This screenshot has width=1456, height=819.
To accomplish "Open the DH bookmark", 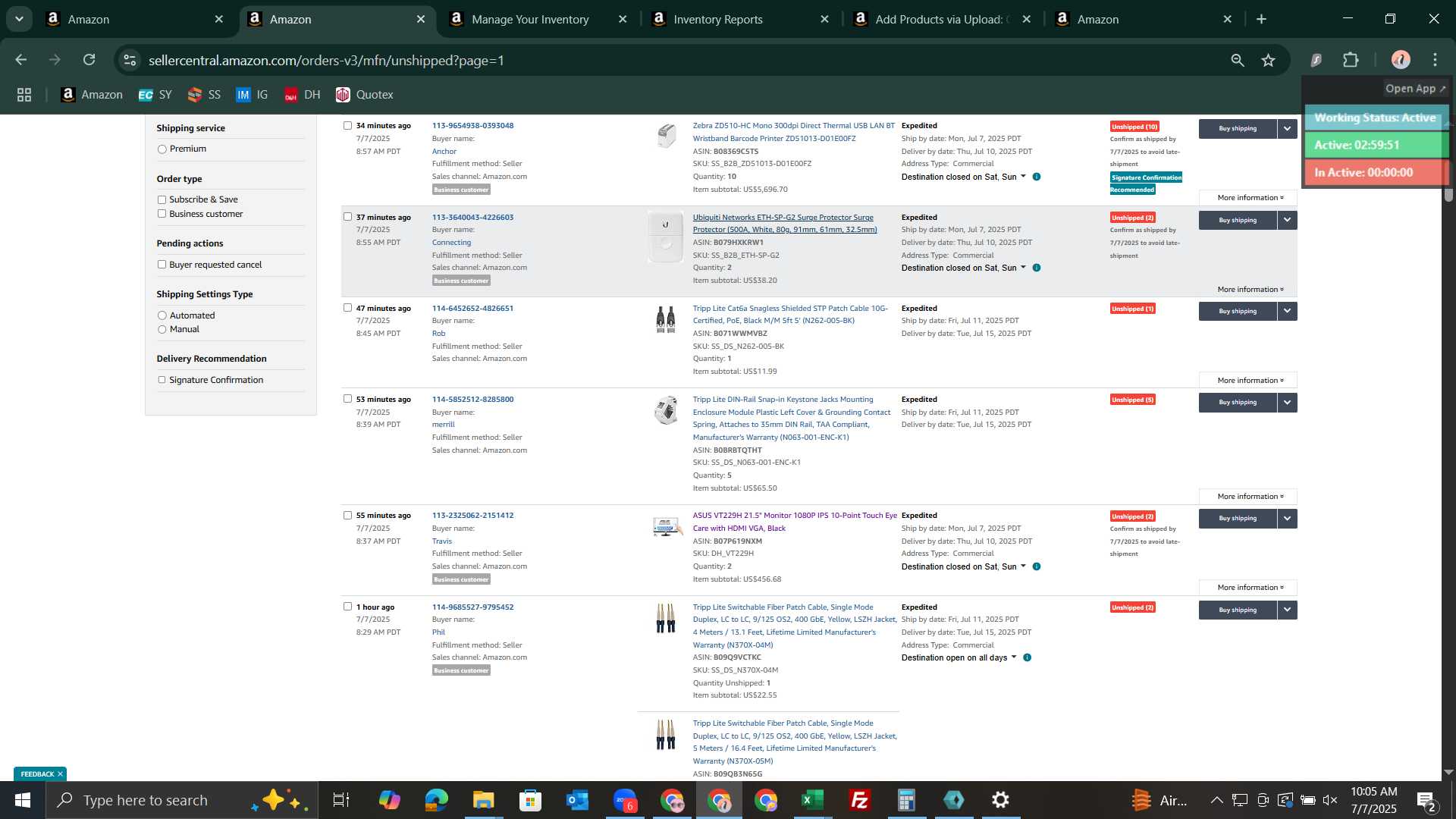I will pos(302,95).
